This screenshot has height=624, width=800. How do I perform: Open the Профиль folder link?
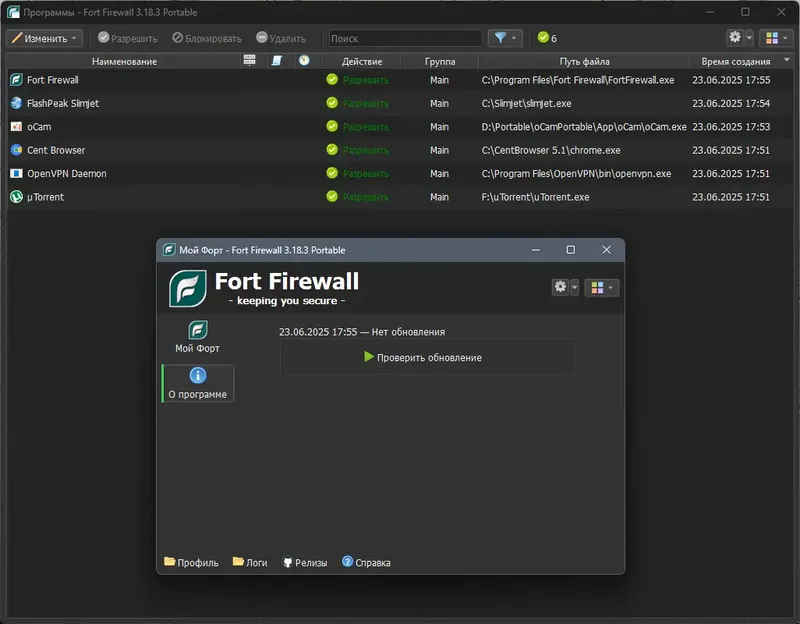191,562
